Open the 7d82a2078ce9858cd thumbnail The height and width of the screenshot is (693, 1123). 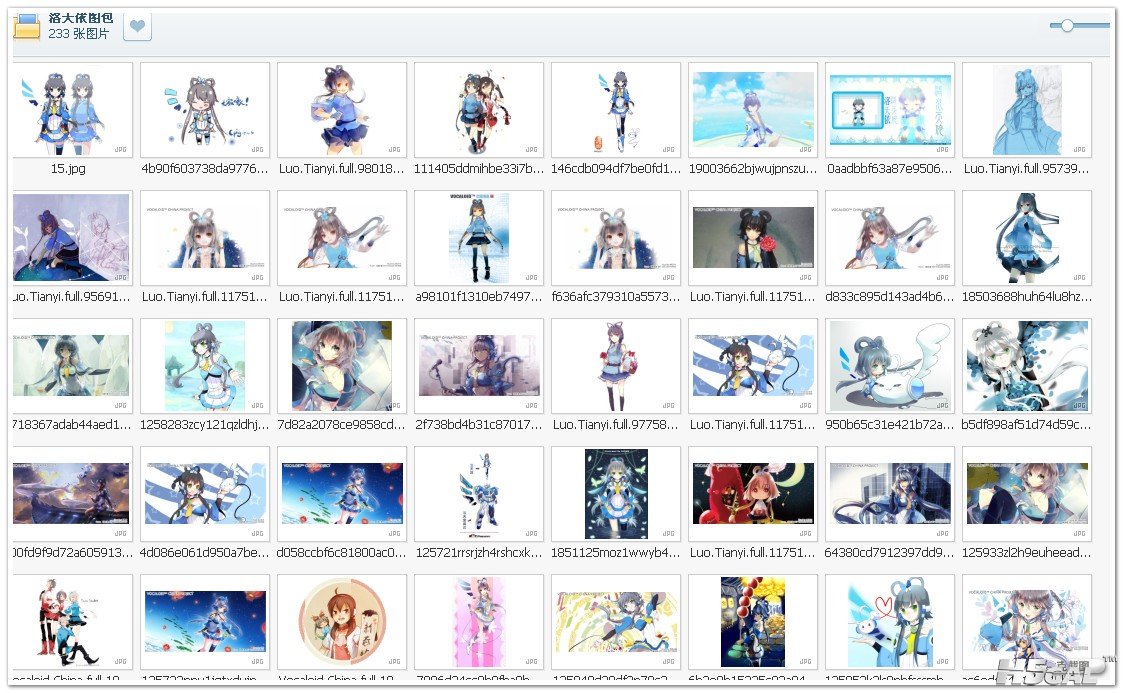[x=342, y=366]
